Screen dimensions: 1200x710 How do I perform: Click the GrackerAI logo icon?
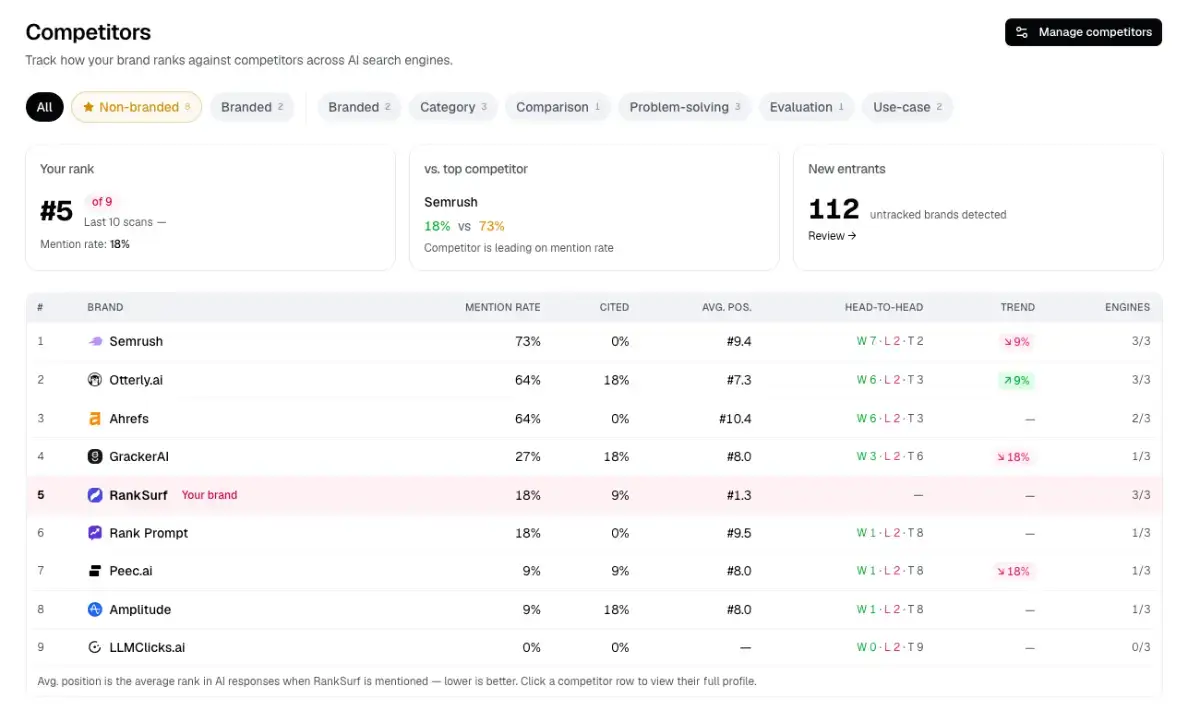pyautogui.click(x=95, y=456)
